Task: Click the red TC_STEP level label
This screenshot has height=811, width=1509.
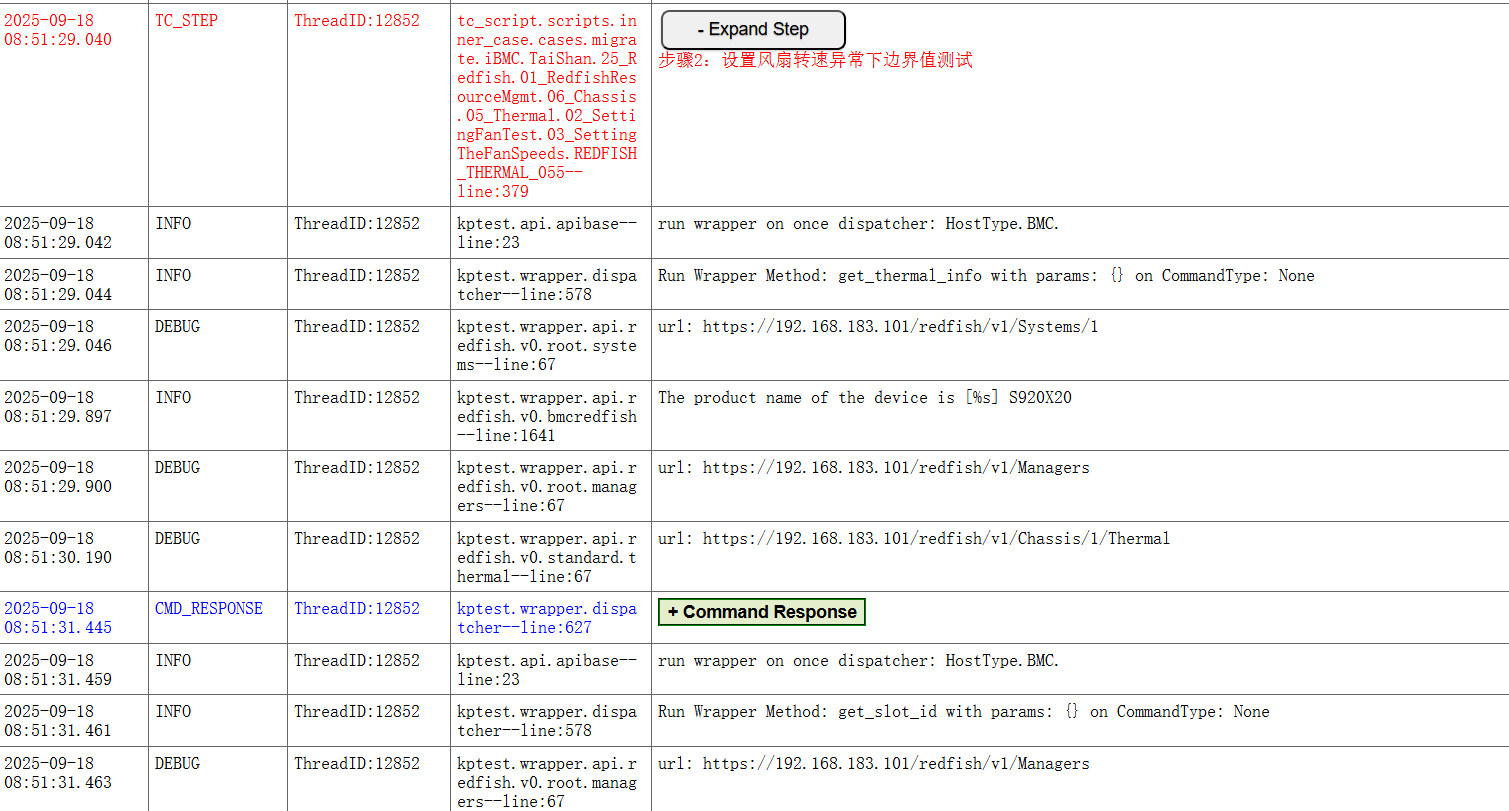Action: (186, 21)
